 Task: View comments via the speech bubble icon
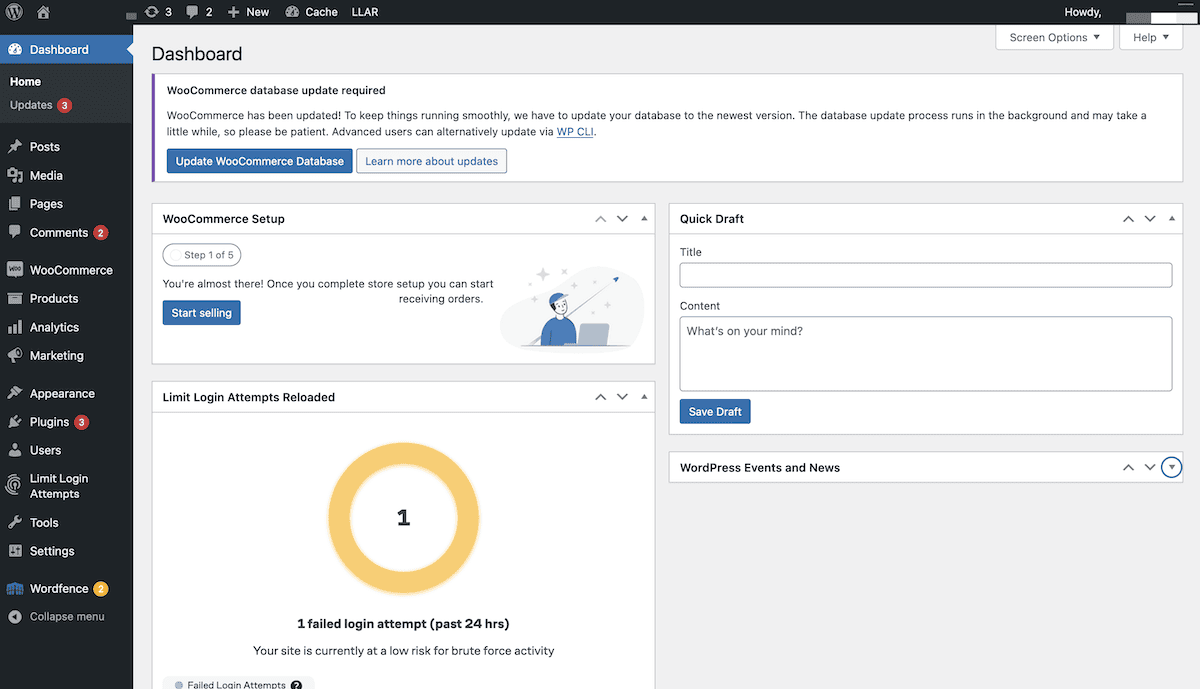192,11
